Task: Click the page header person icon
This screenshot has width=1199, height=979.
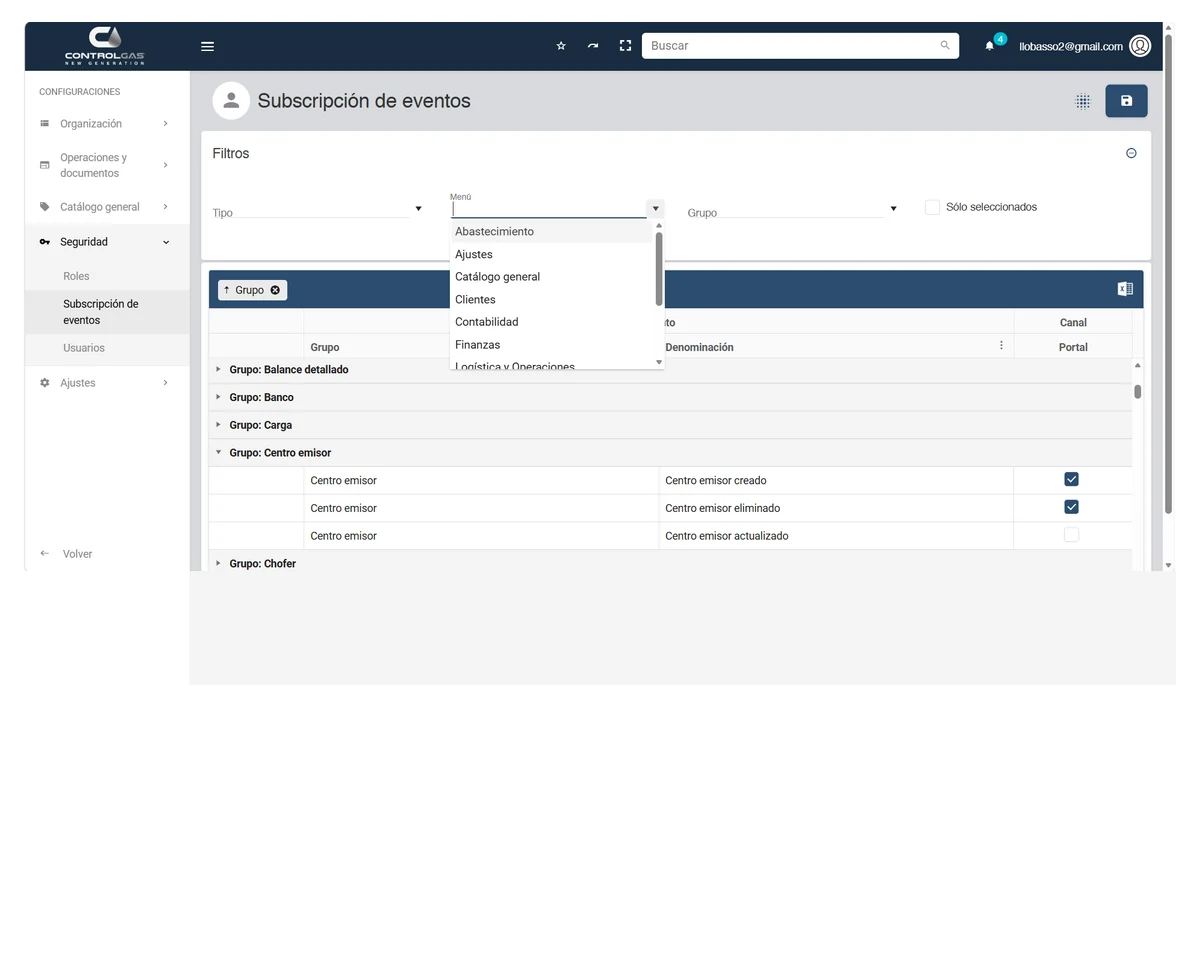Action: (231, 101)
